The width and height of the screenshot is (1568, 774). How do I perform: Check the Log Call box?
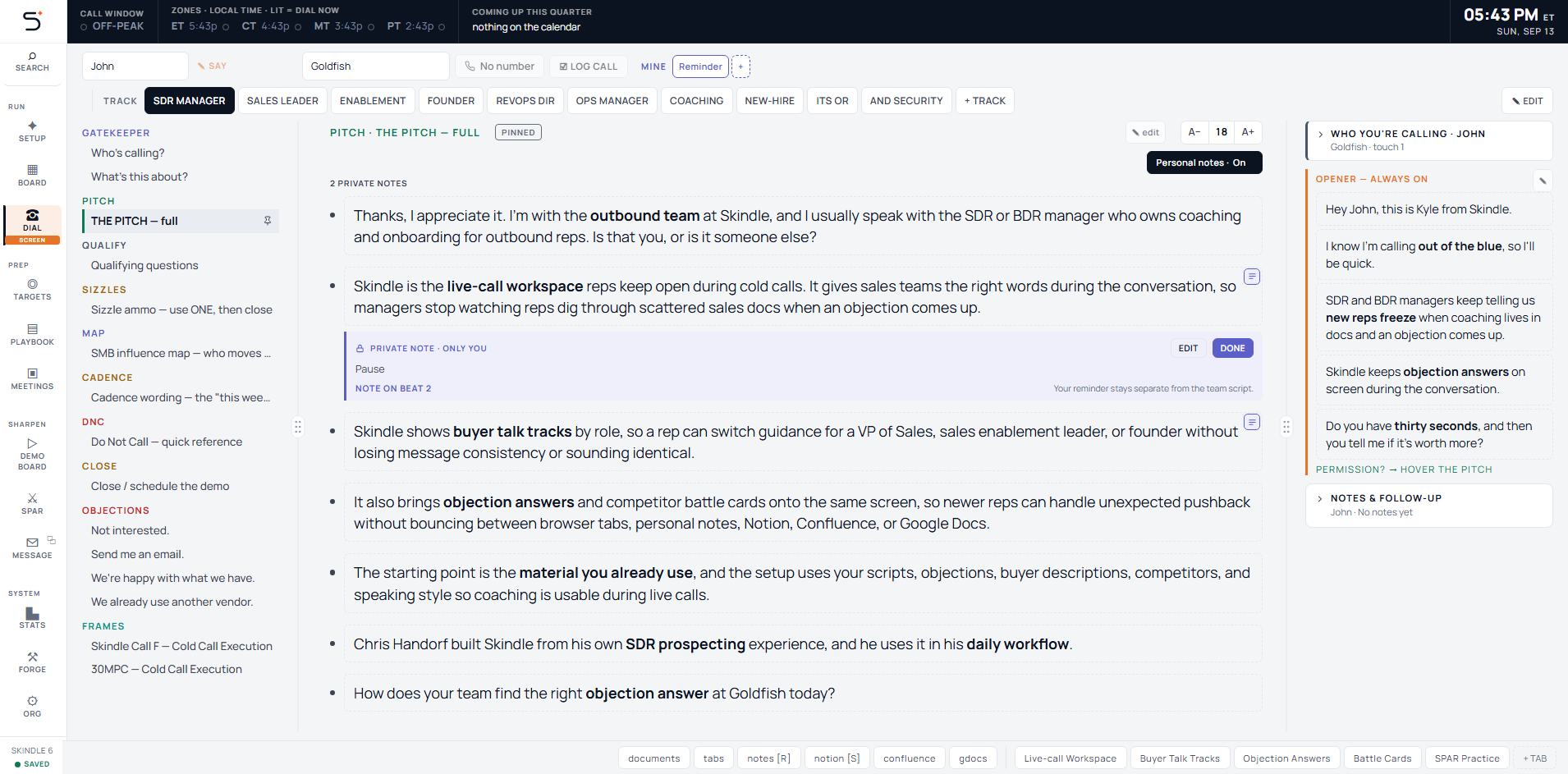tap(564, 66)
